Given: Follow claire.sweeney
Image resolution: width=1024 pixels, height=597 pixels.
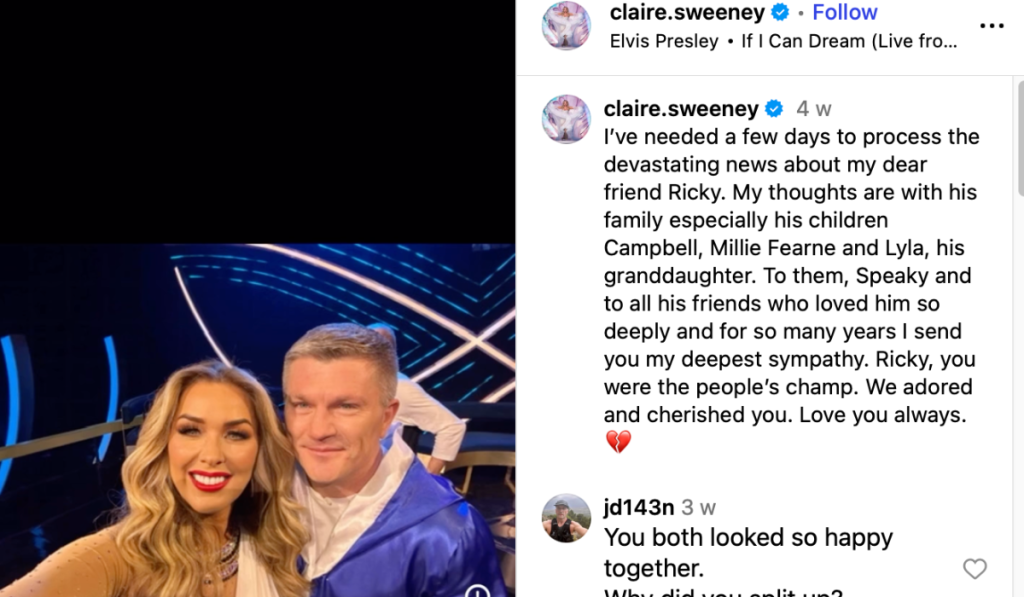Looking at the screenshot, I should coord(844,12).
